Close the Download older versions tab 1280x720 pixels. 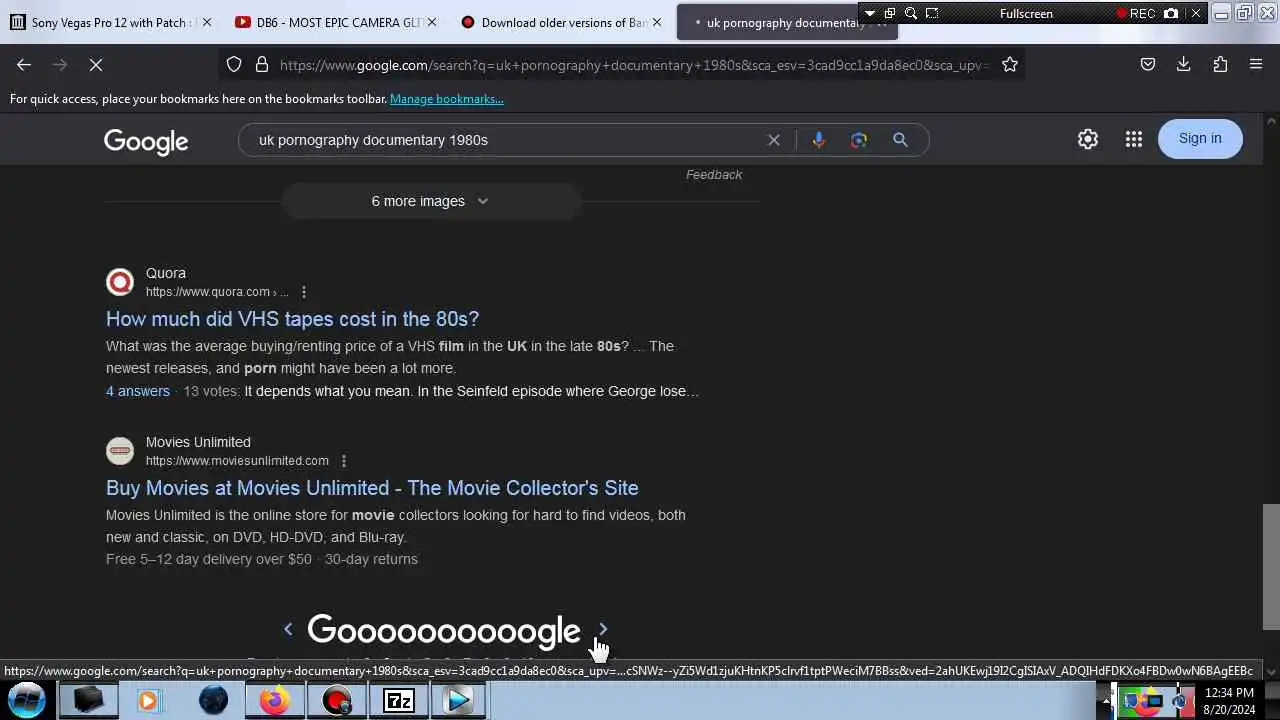click(657, 22)
